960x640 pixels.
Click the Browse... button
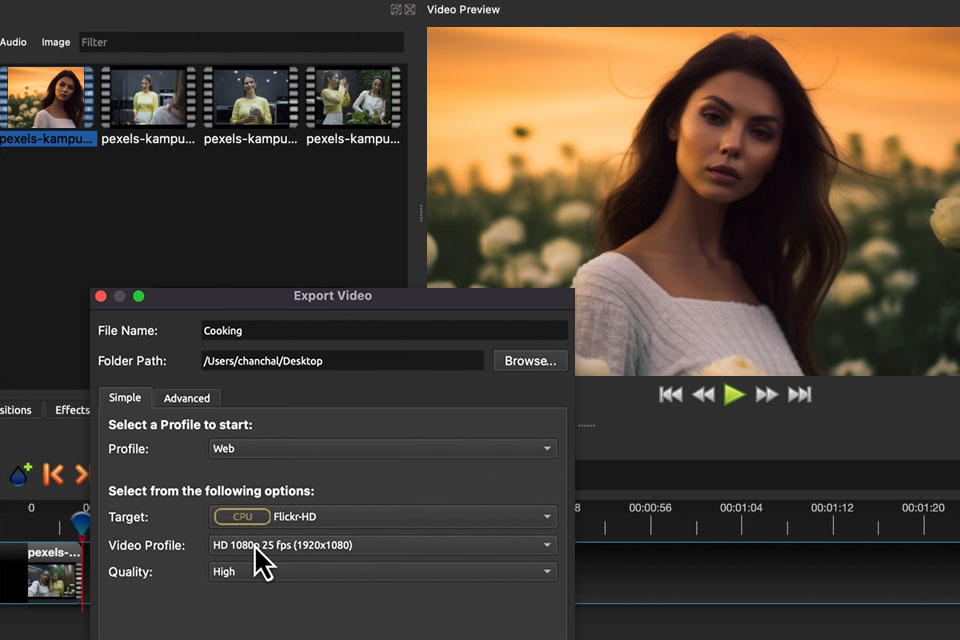point(530,361)
